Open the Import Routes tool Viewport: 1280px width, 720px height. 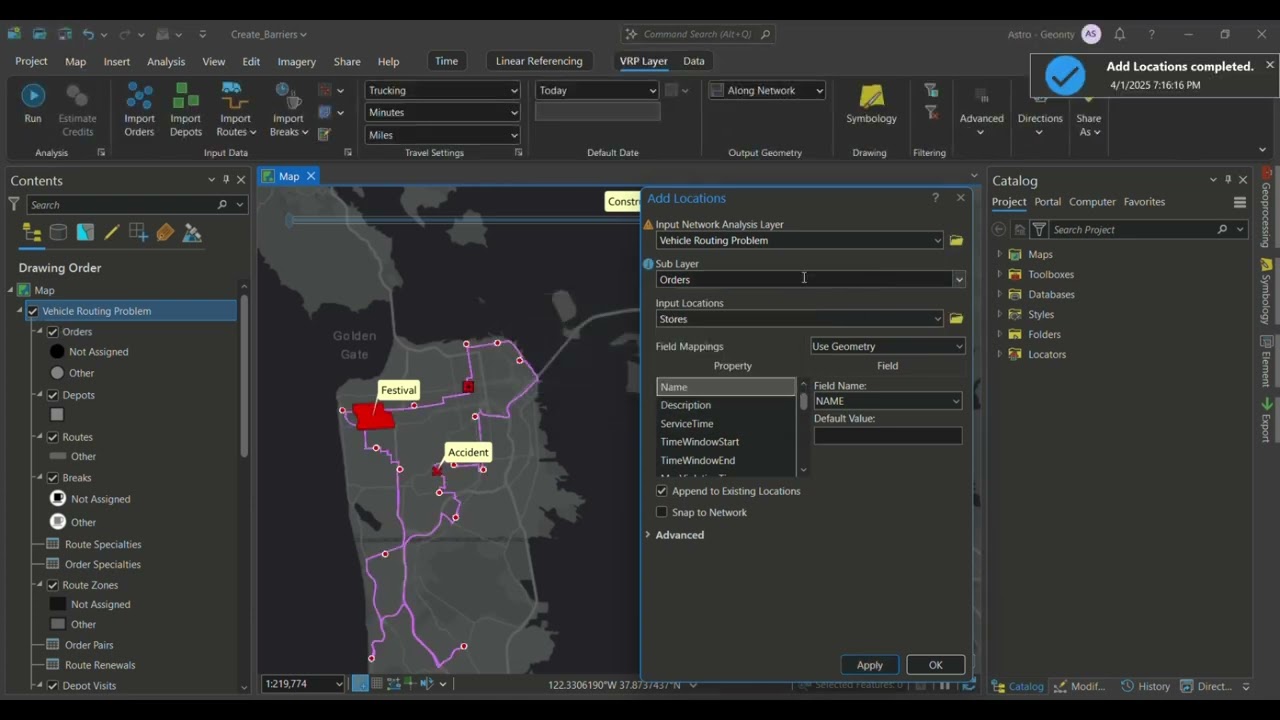235,110
